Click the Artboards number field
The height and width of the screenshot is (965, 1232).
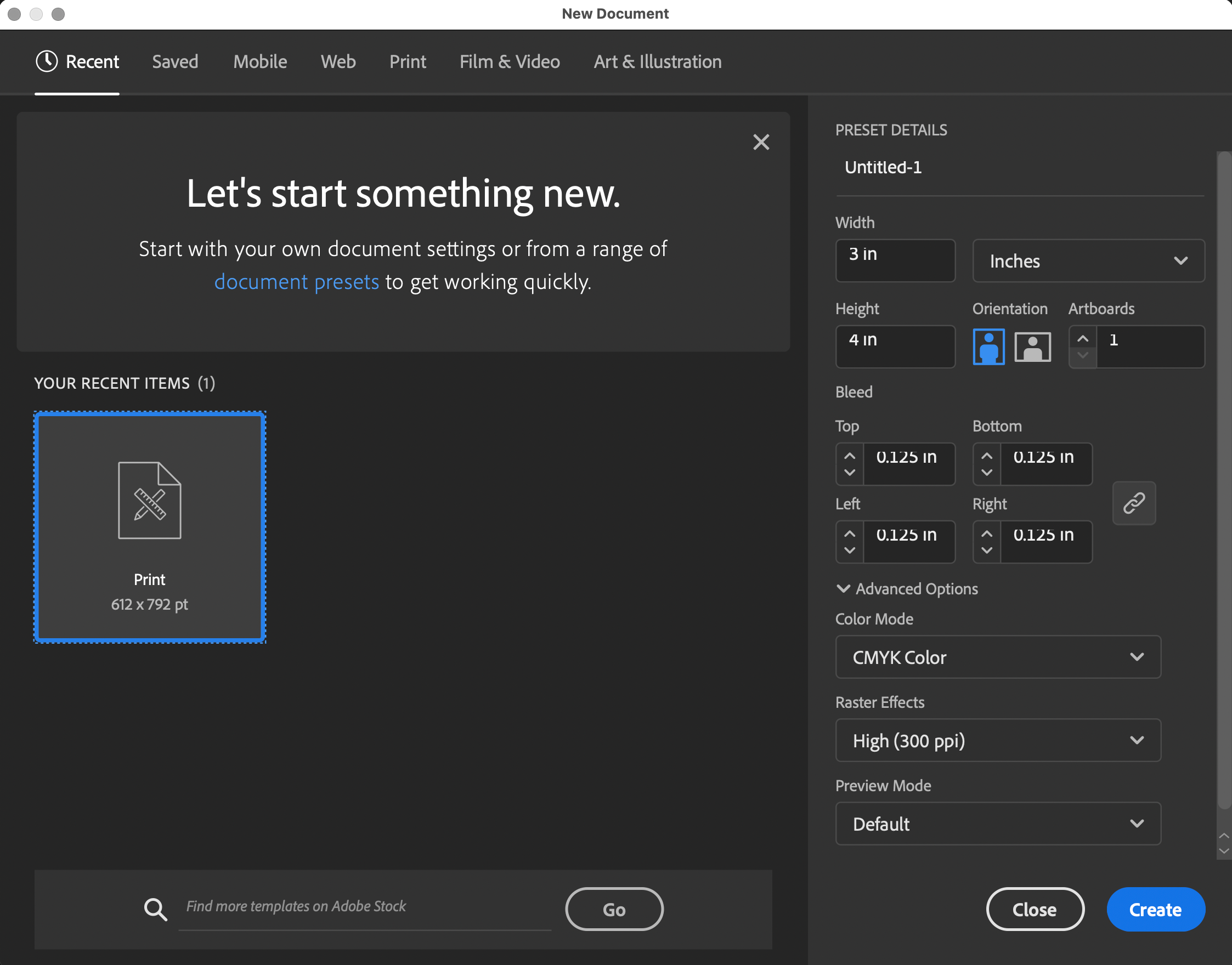1150,347
